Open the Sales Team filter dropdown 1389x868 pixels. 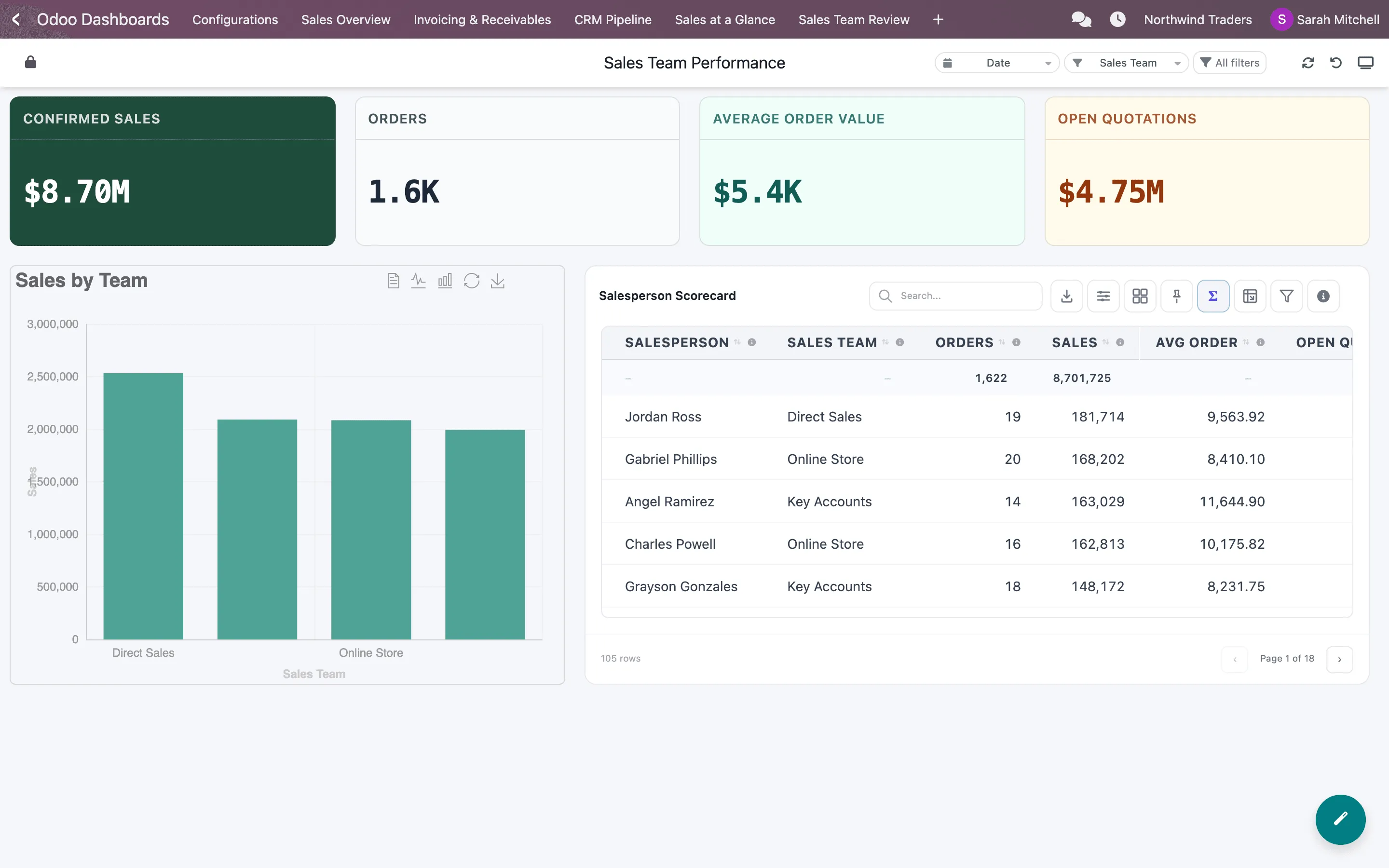1126,63
